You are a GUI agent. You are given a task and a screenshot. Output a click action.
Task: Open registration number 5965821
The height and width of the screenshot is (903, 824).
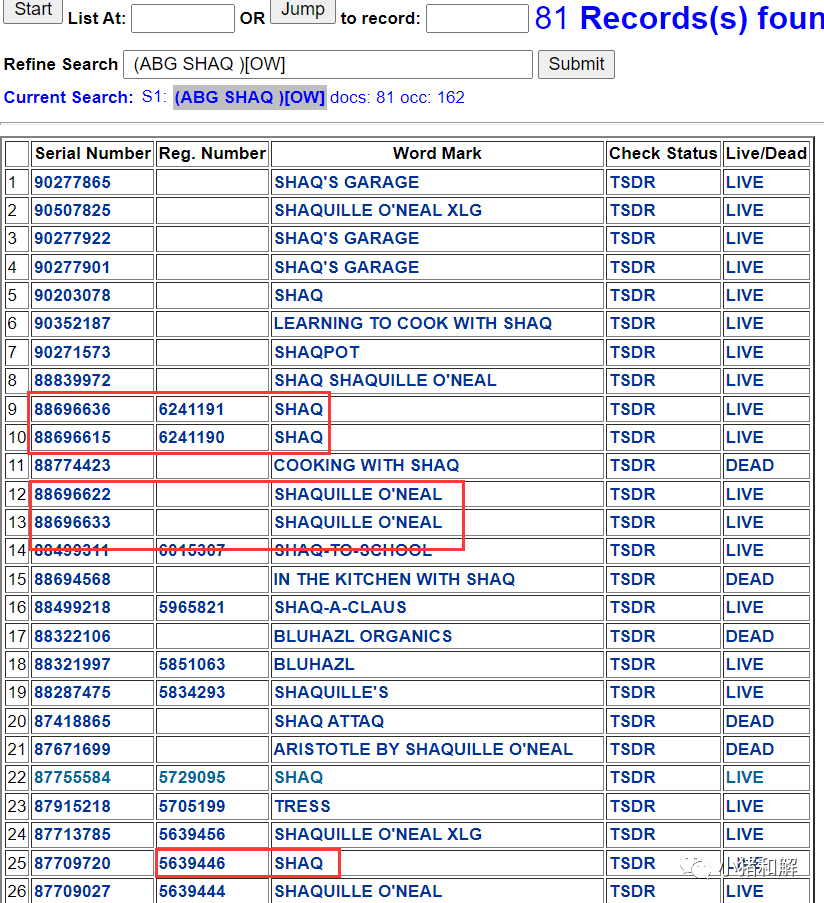191,608
